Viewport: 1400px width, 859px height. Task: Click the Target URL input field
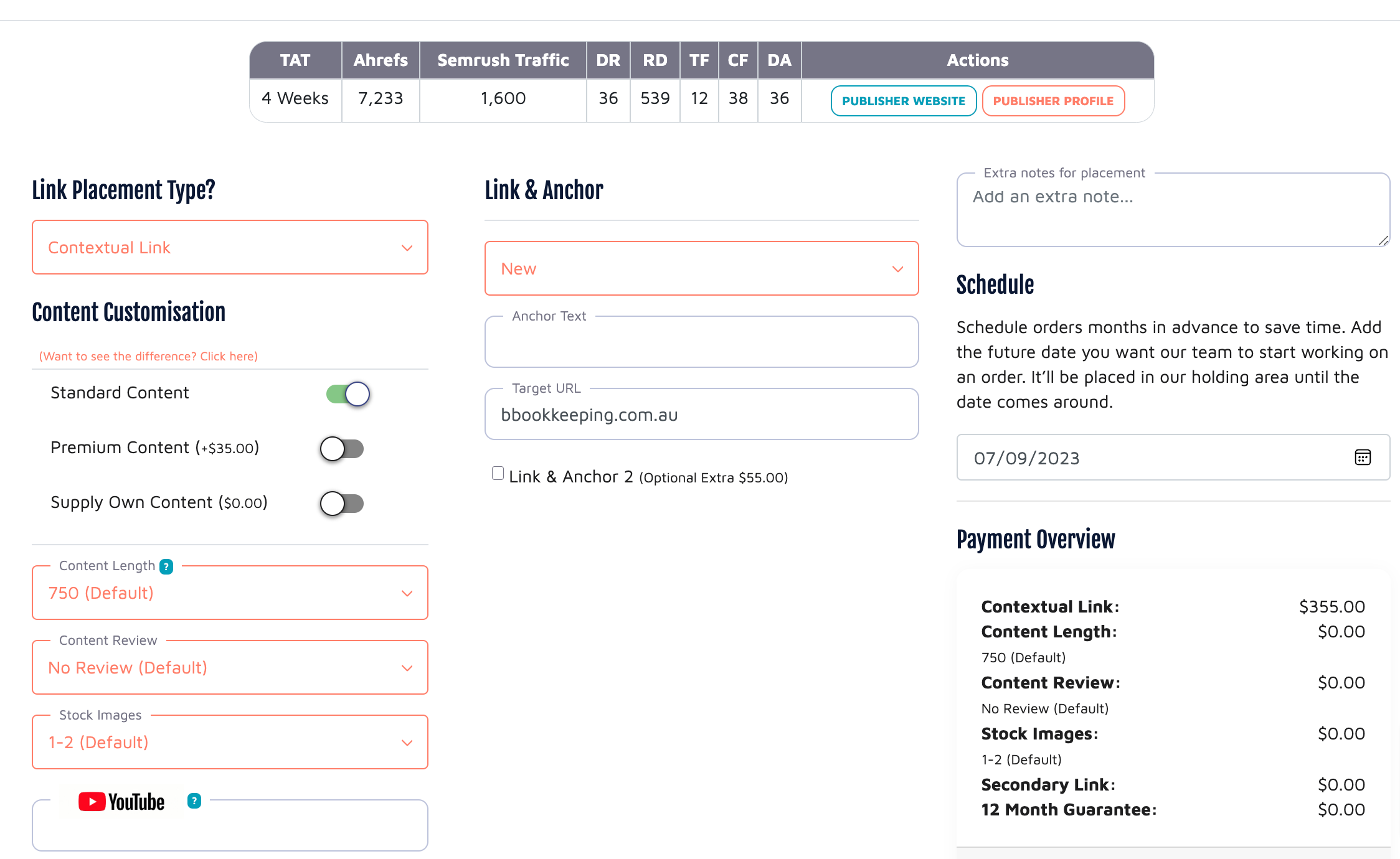tap(701, 415)
